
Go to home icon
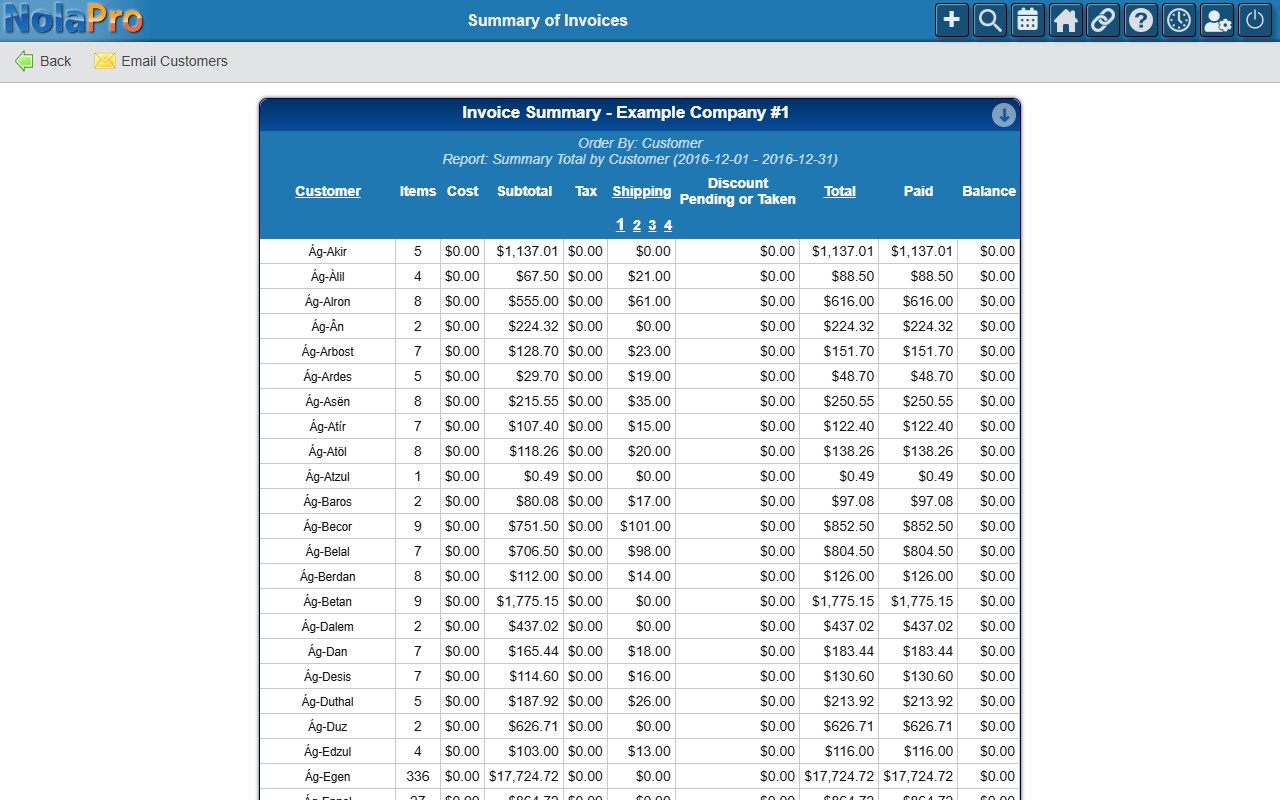[1066, 20]
